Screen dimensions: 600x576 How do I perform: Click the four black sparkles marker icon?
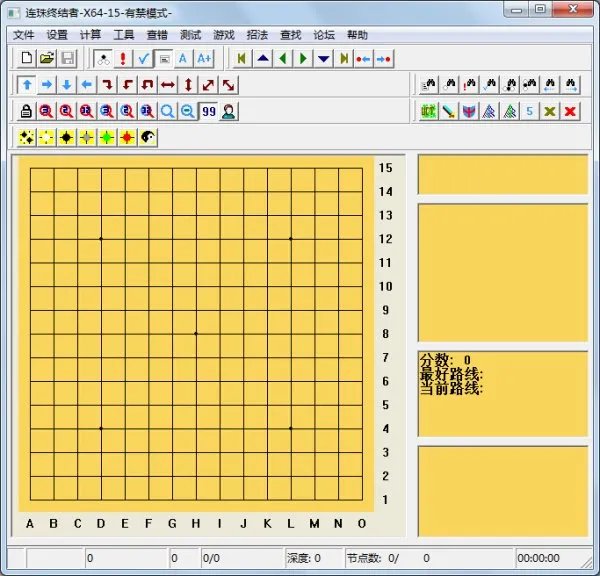(26, 137)
